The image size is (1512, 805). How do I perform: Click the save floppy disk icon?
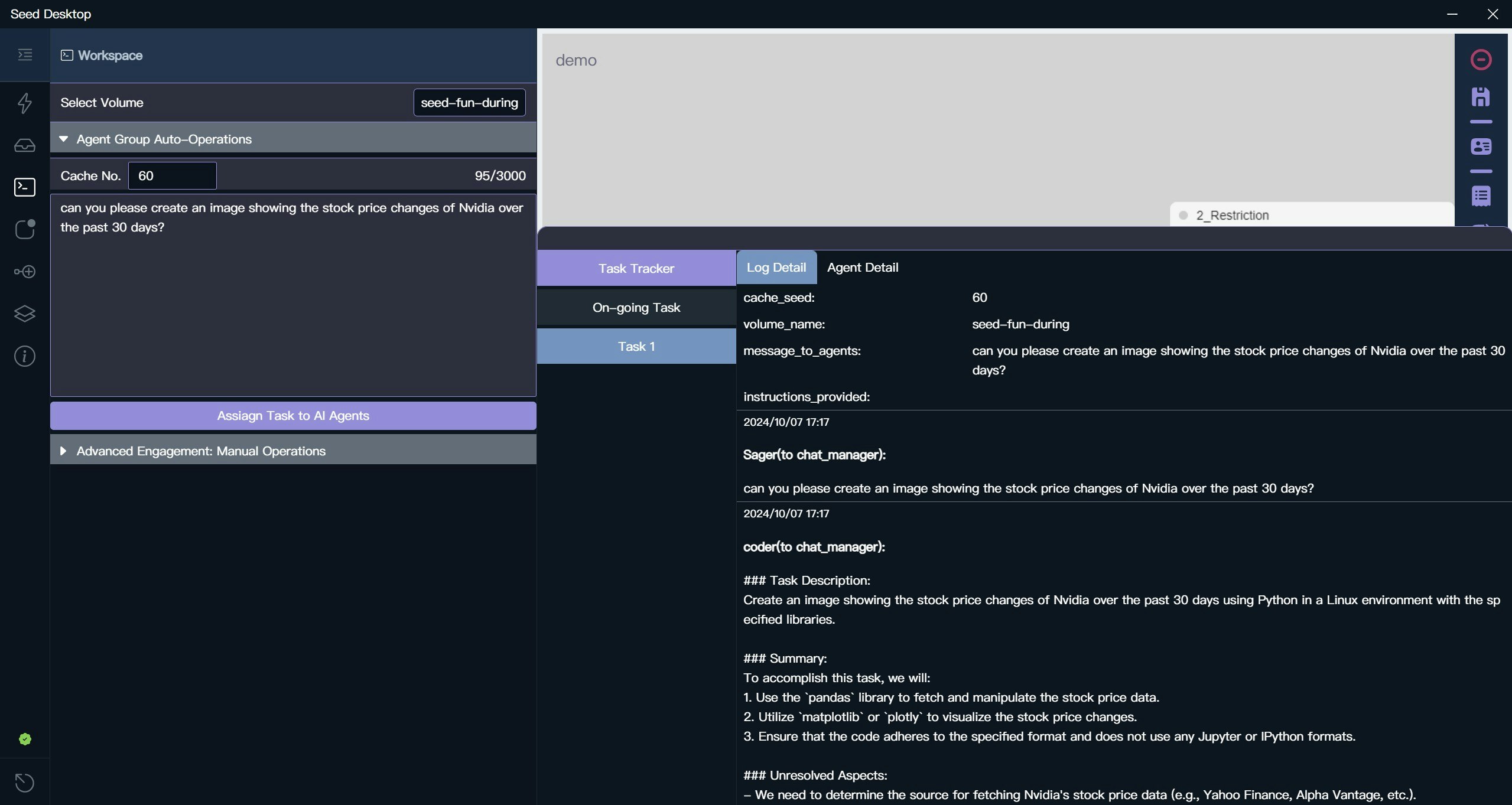(x=1480, y=97)
